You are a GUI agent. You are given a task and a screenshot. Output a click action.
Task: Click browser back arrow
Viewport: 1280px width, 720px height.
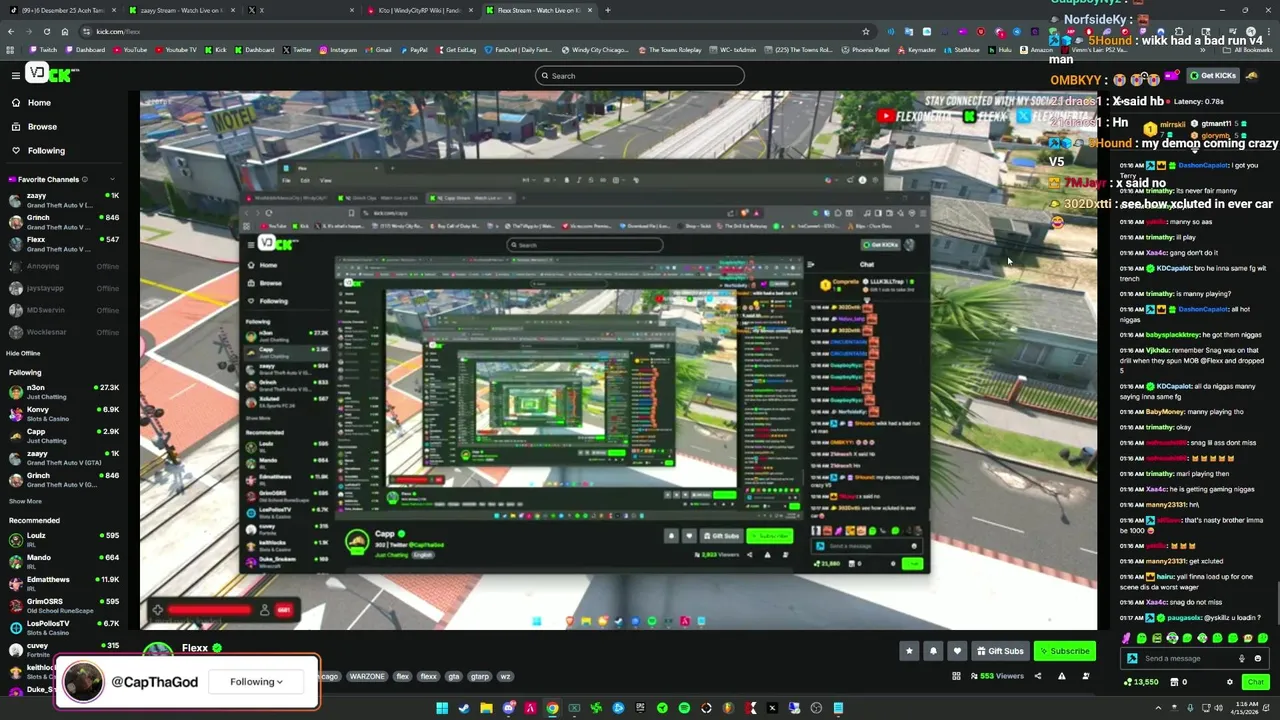(x=10, y=31)
